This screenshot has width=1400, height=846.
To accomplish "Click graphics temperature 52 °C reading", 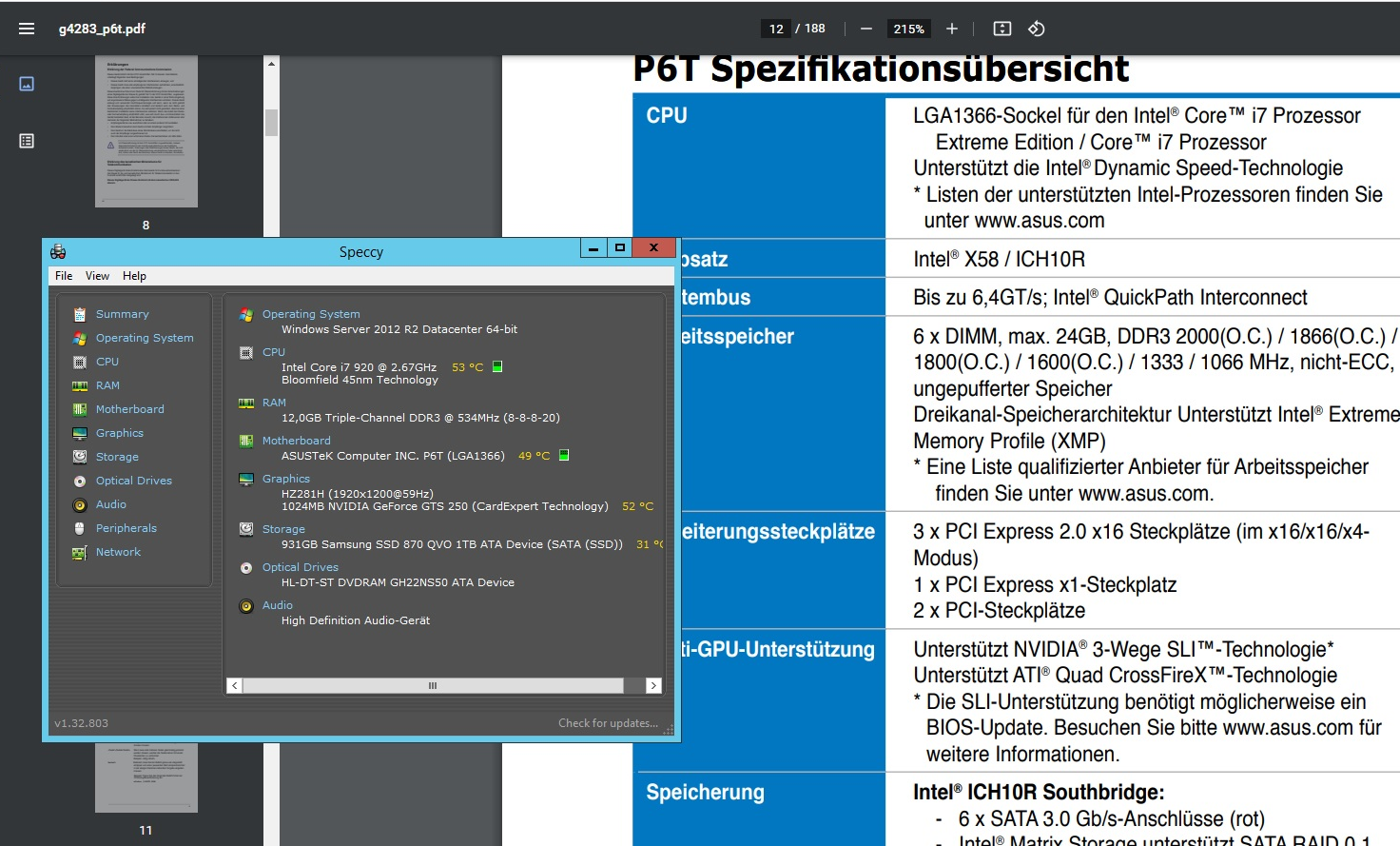I will click(638, 506).
